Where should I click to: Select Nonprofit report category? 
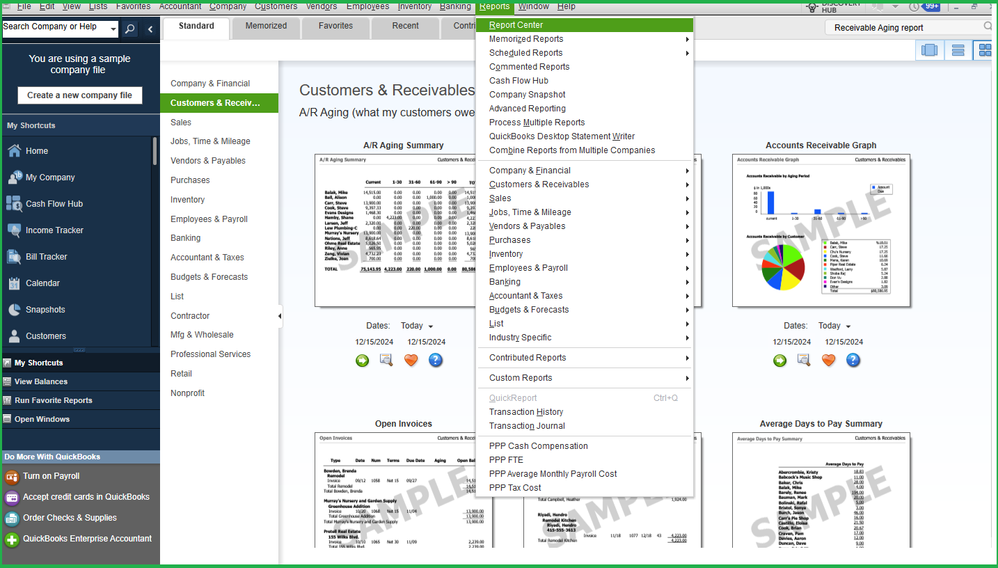click(188, 394)
